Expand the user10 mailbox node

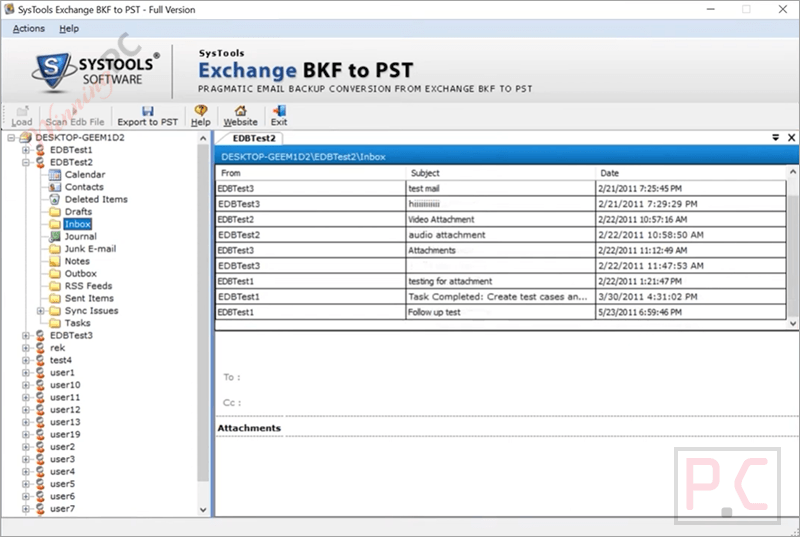[26, 385]
